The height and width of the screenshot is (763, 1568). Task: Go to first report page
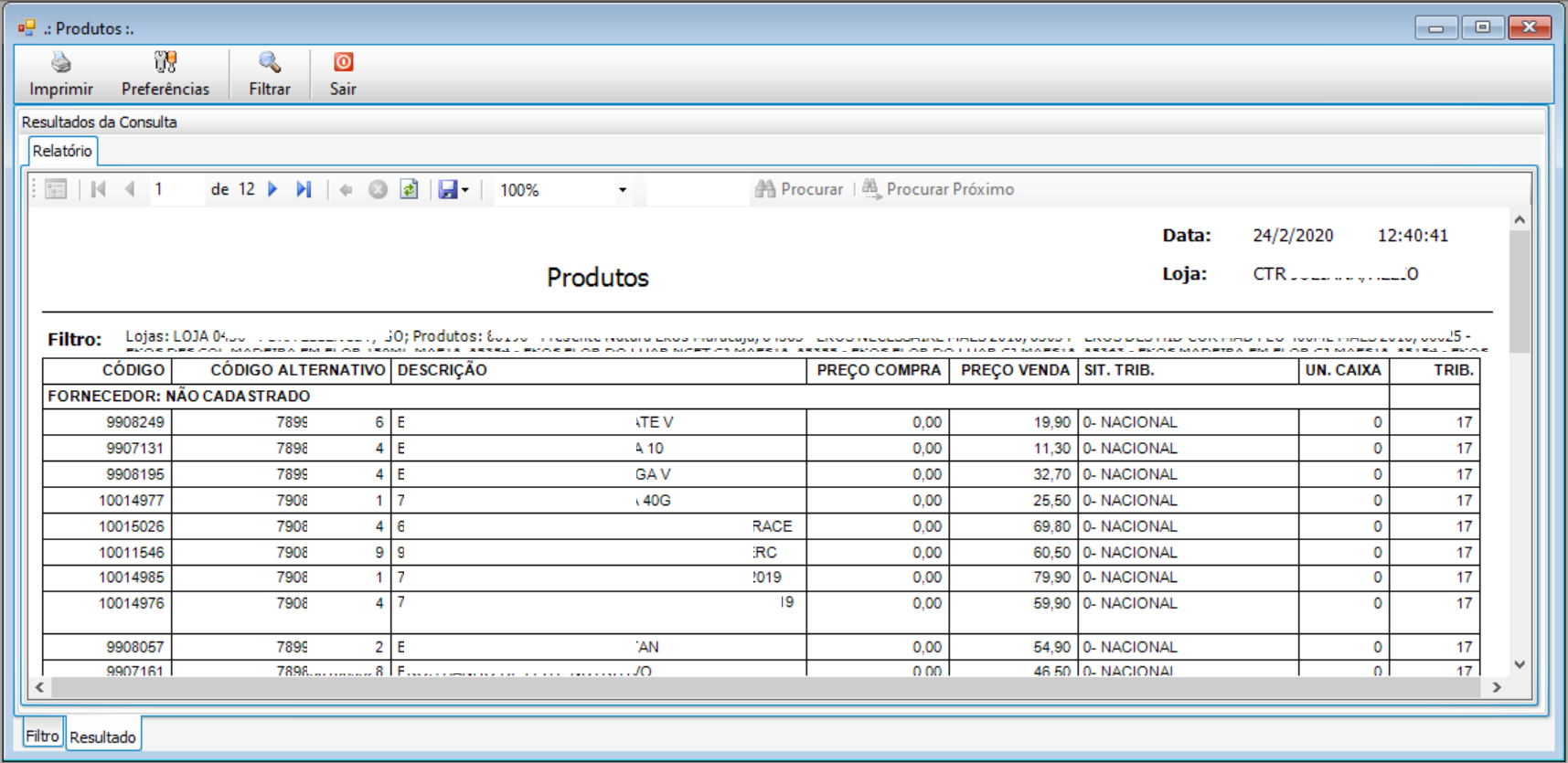click(99, 189)
